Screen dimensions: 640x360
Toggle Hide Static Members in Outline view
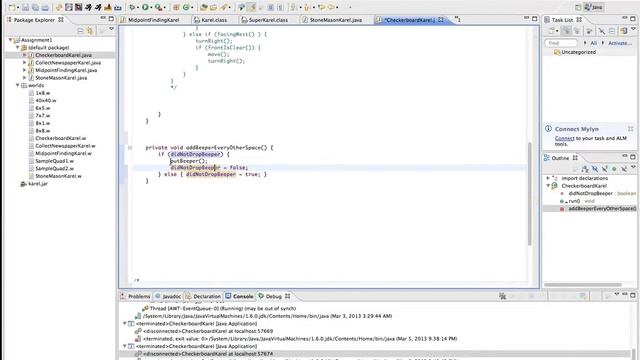pyautogui.click(x=604, y=169)
